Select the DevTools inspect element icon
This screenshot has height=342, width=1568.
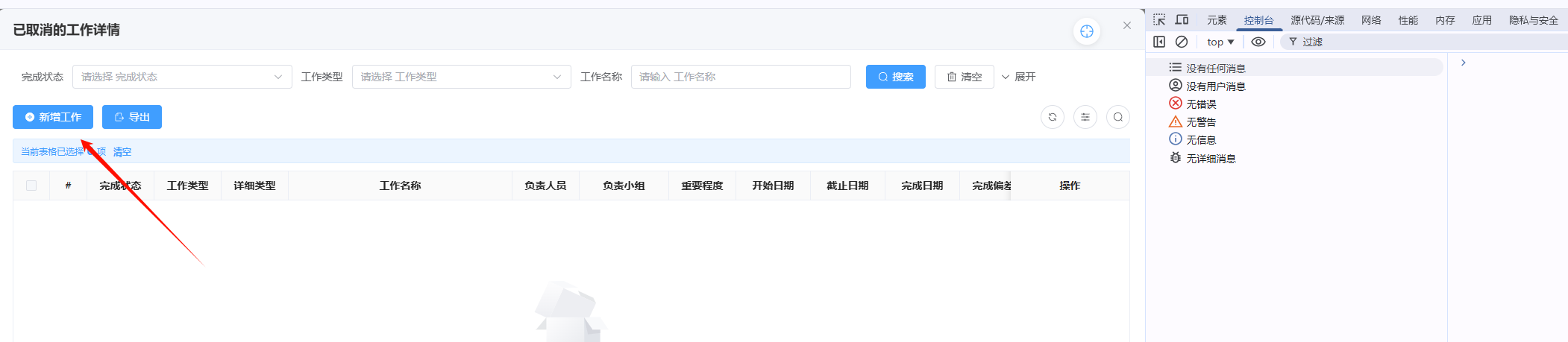[1158, 20]
